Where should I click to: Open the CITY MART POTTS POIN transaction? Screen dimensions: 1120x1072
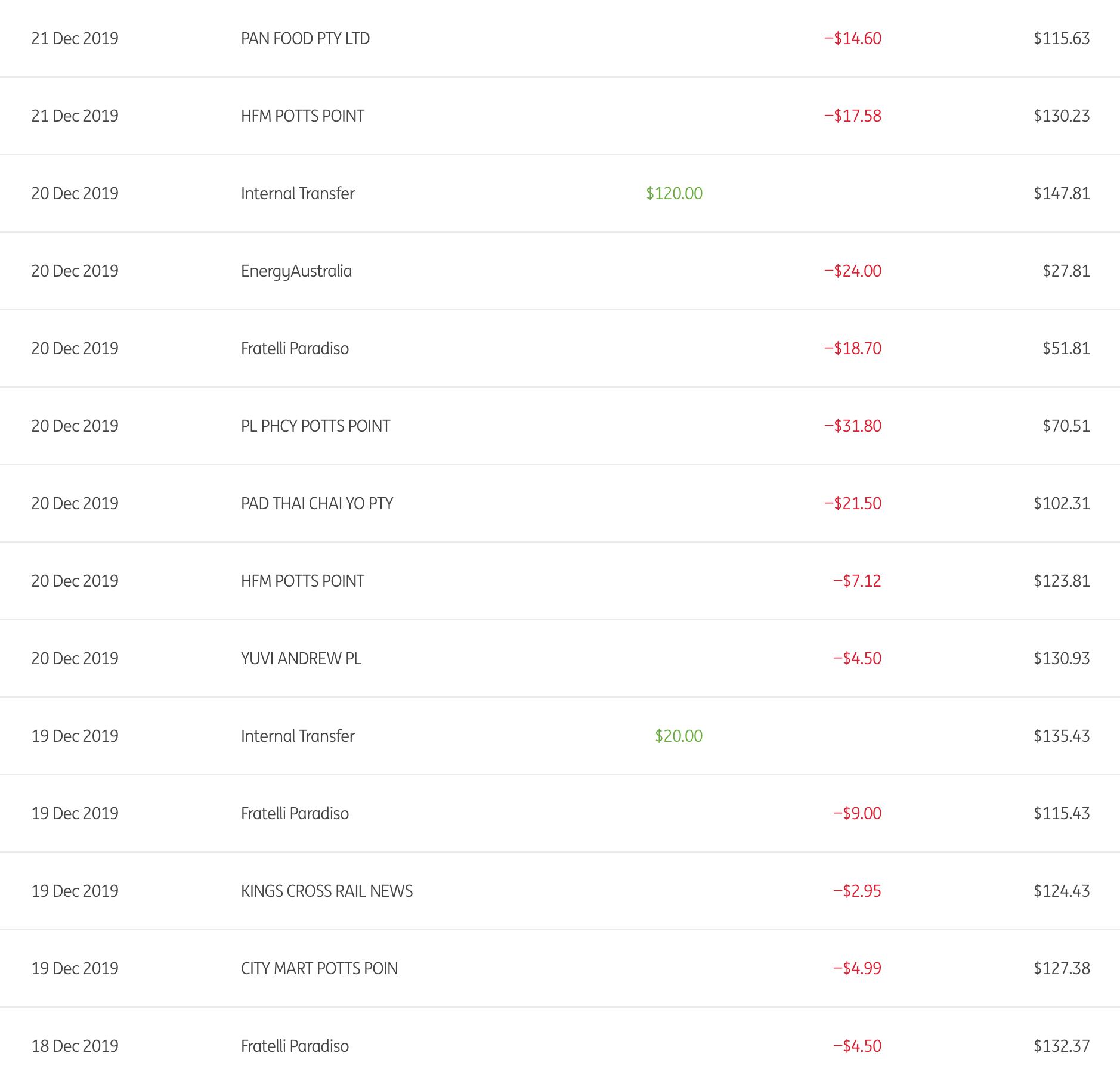[319, 969]
